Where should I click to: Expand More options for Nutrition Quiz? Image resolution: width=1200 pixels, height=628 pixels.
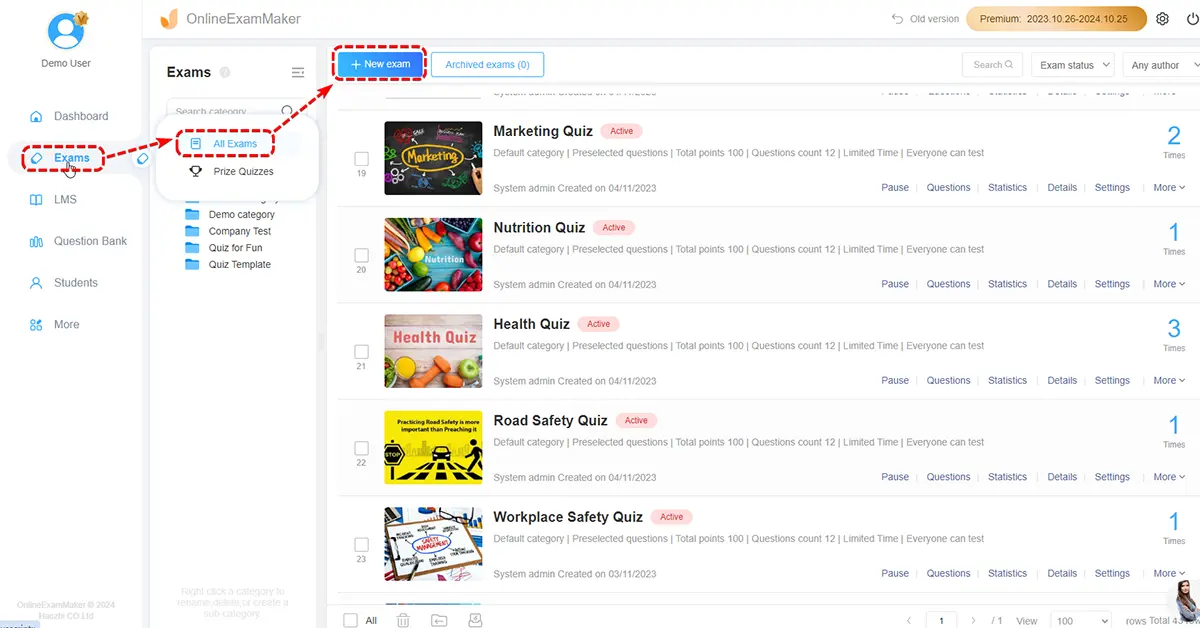click(x=1168, y=284)
